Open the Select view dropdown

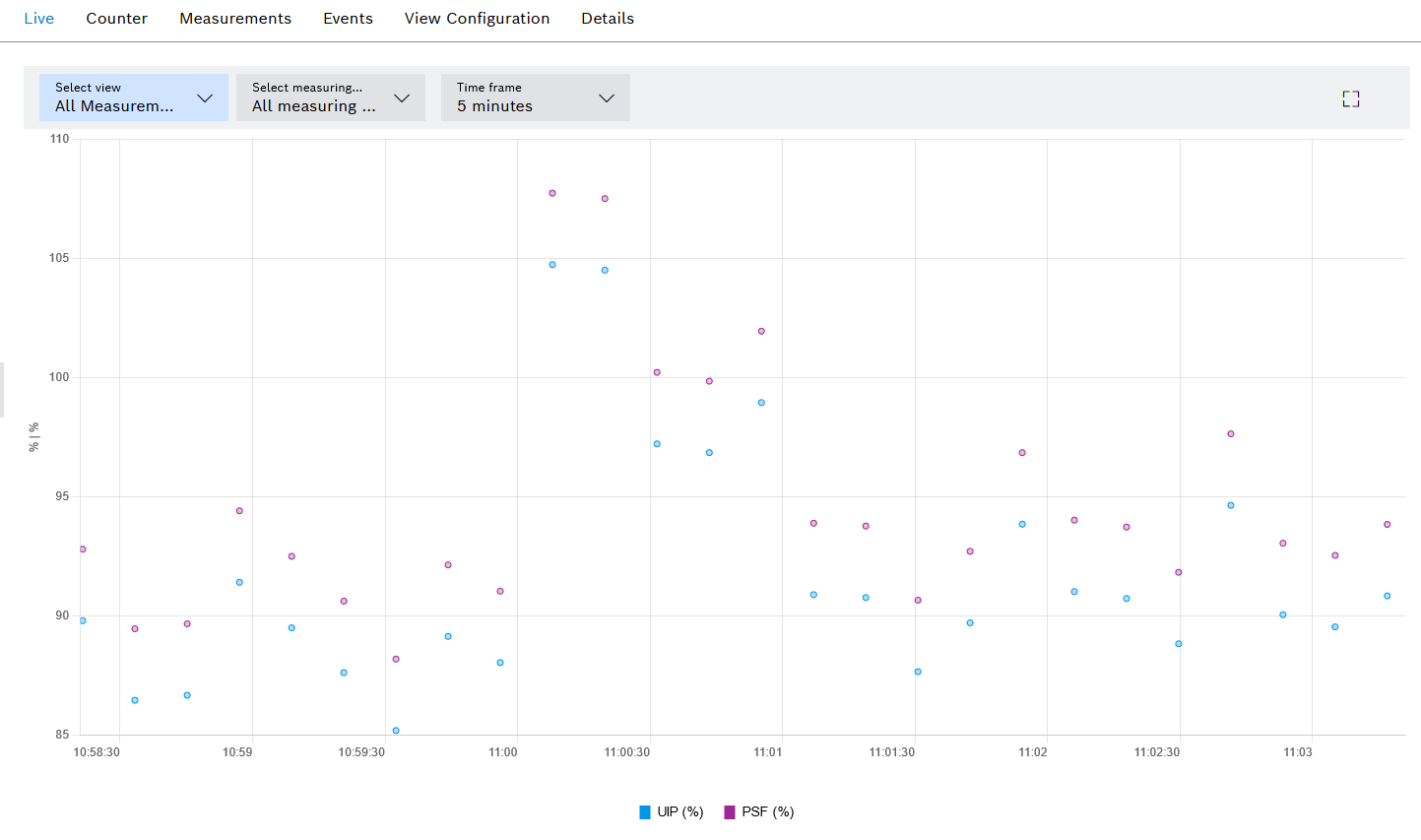tap(134, 97)
